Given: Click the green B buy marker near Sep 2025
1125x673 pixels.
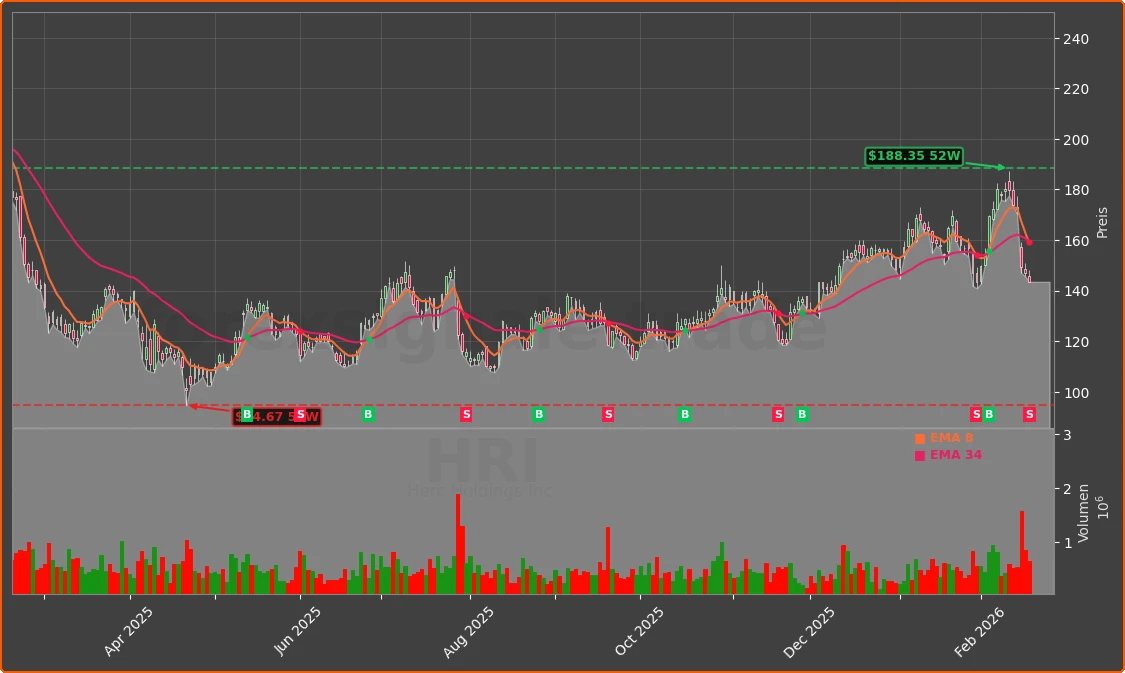Looking at the screenshot, I should click(540, 415).
